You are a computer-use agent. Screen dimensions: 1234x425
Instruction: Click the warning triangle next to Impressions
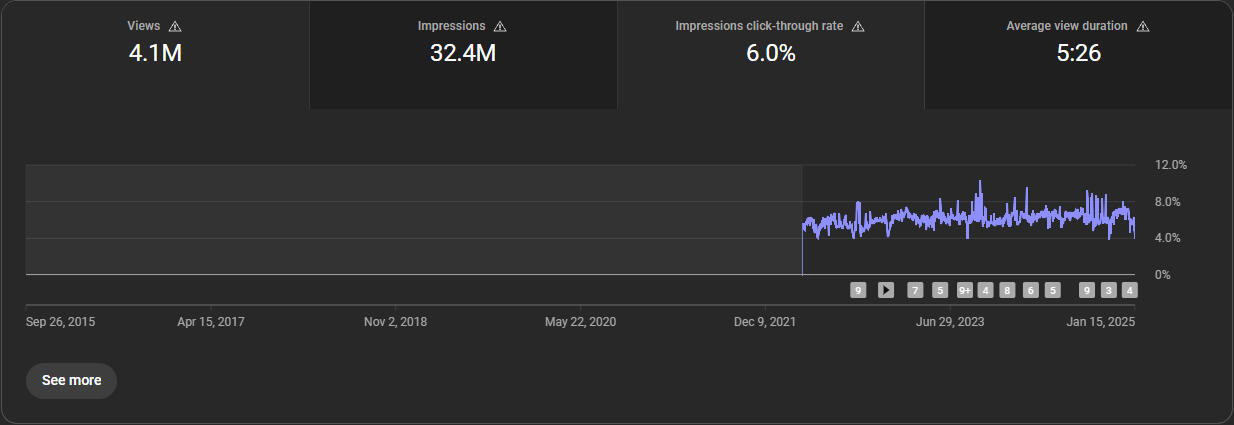500,26
